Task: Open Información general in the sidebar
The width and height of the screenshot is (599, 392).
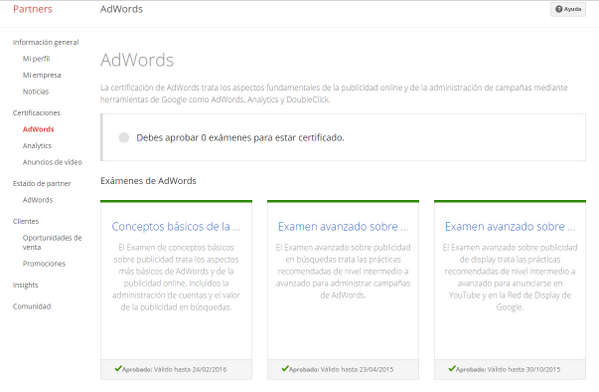Action: [x=46, y=42]
